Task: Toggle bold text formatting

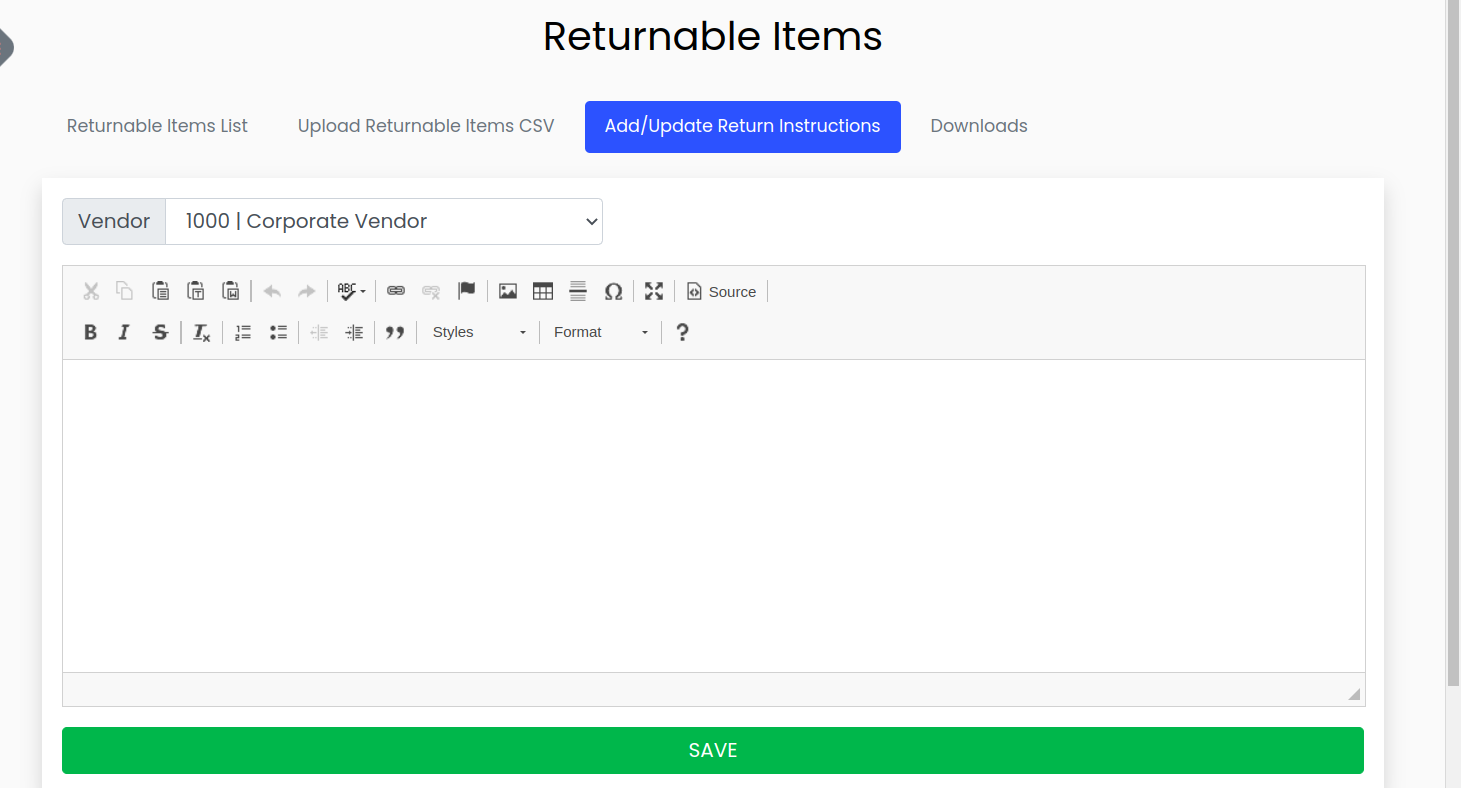Action: click(x=90, y=331)
